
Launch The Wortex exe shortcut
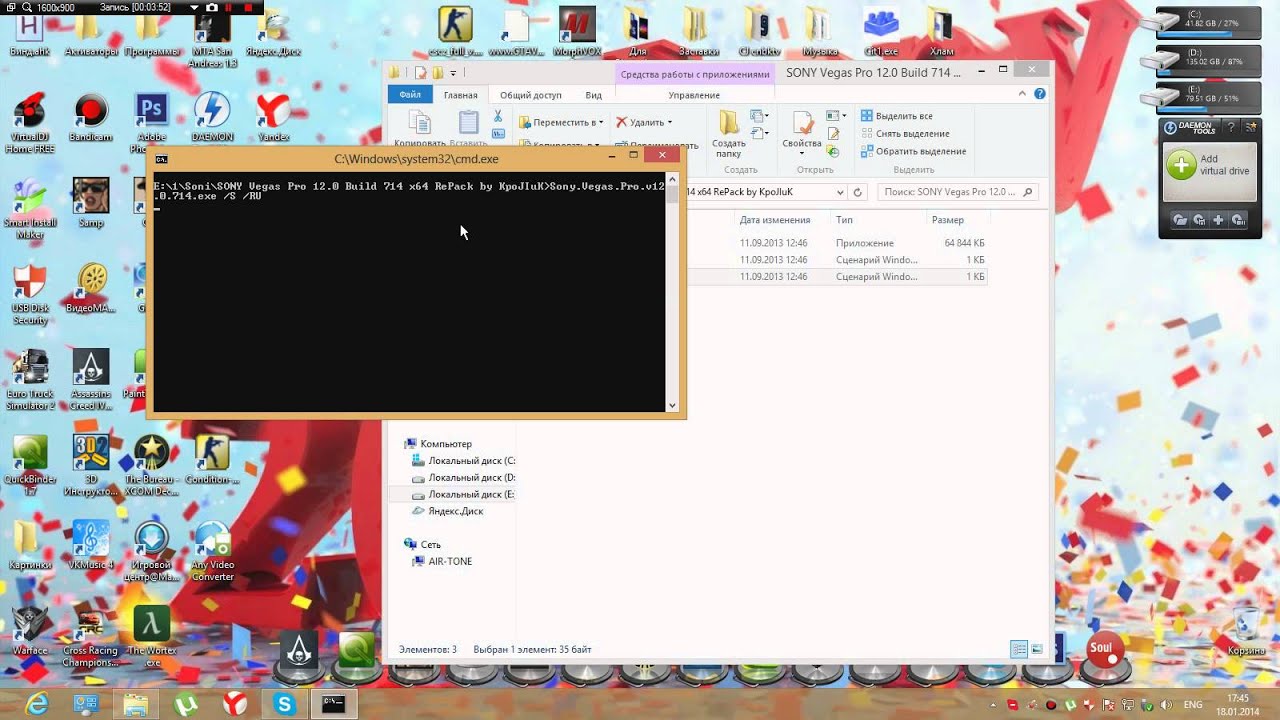[x=152, y=637]
